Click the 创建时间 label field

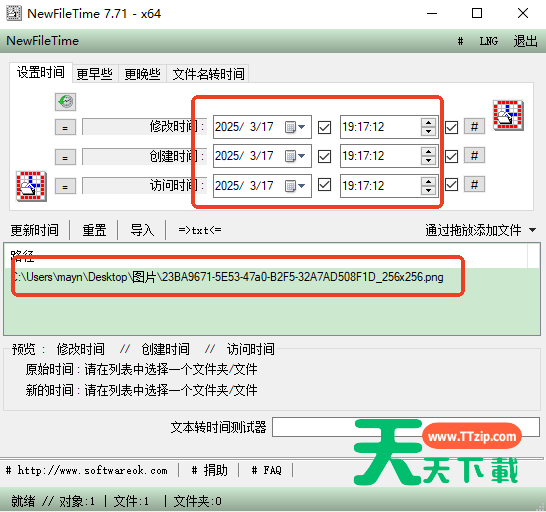pos(144,156)
